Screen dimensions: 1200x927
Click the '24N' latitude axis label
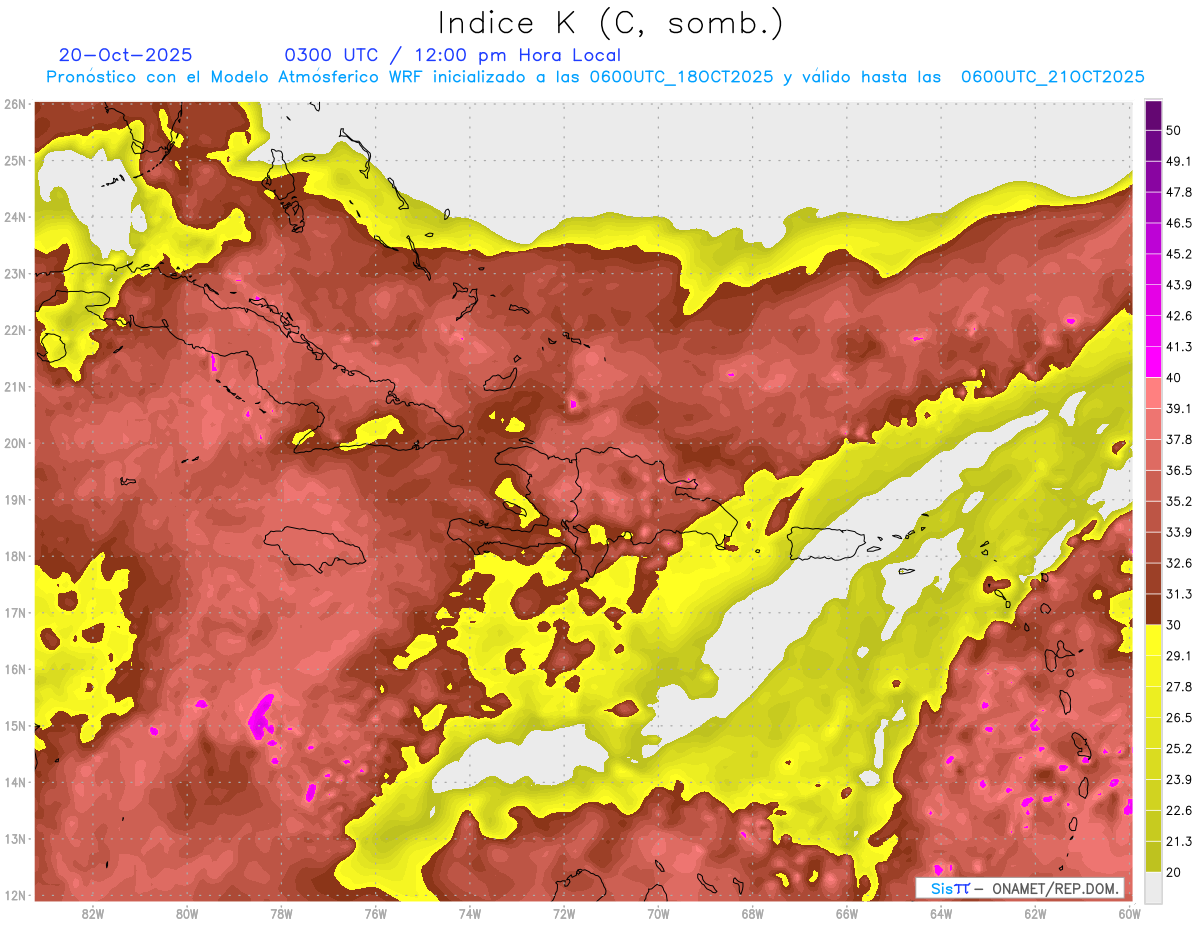[15, 217]
